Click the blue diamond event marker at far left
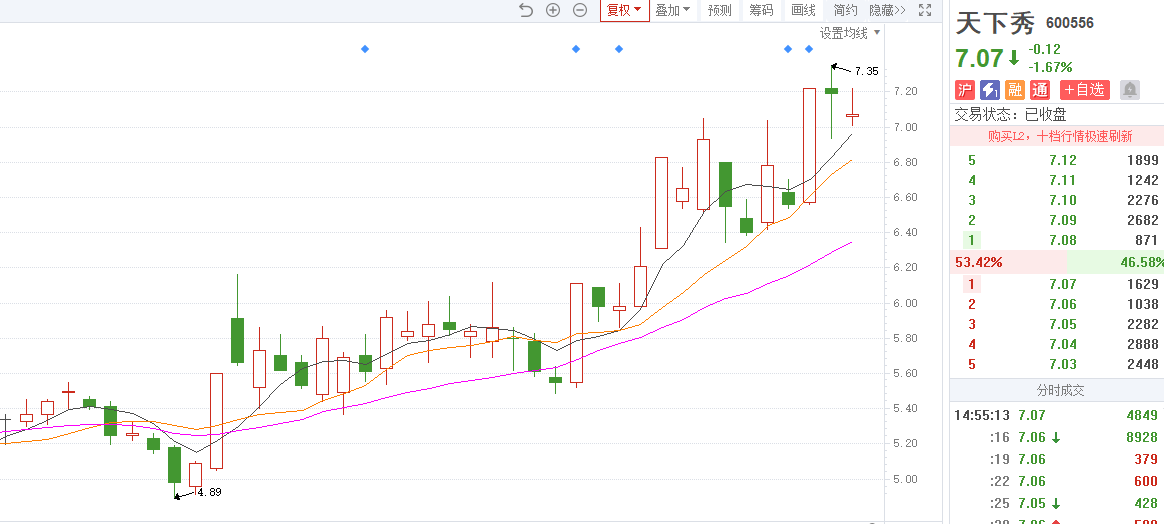This screenshot has height=524, width=1164. [365, 49]
